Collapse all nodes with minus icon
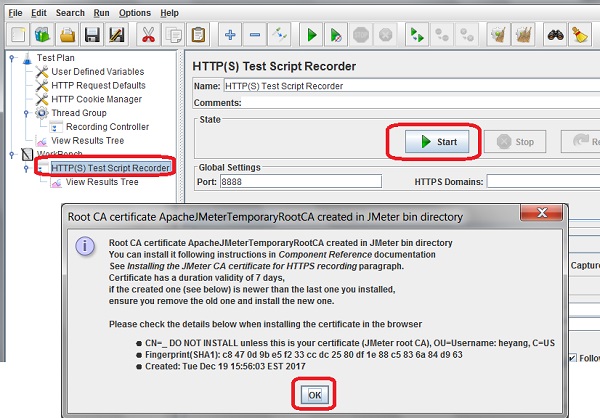Screen dimensions: 600x418 [255, 35]
